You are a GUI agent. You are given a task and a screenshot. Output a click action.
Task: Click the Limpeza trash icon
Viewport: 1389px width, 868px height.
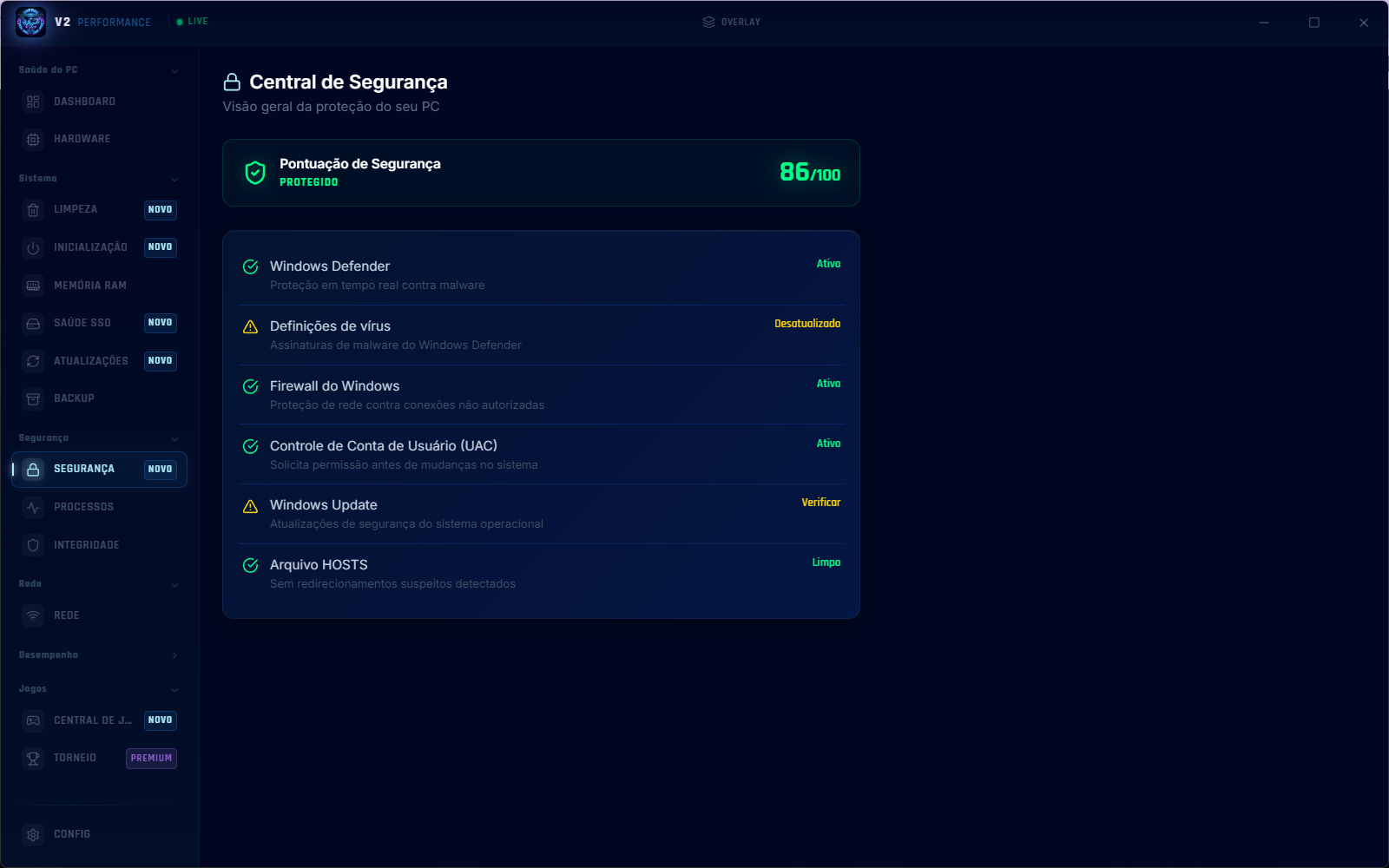tap(33, 209)
